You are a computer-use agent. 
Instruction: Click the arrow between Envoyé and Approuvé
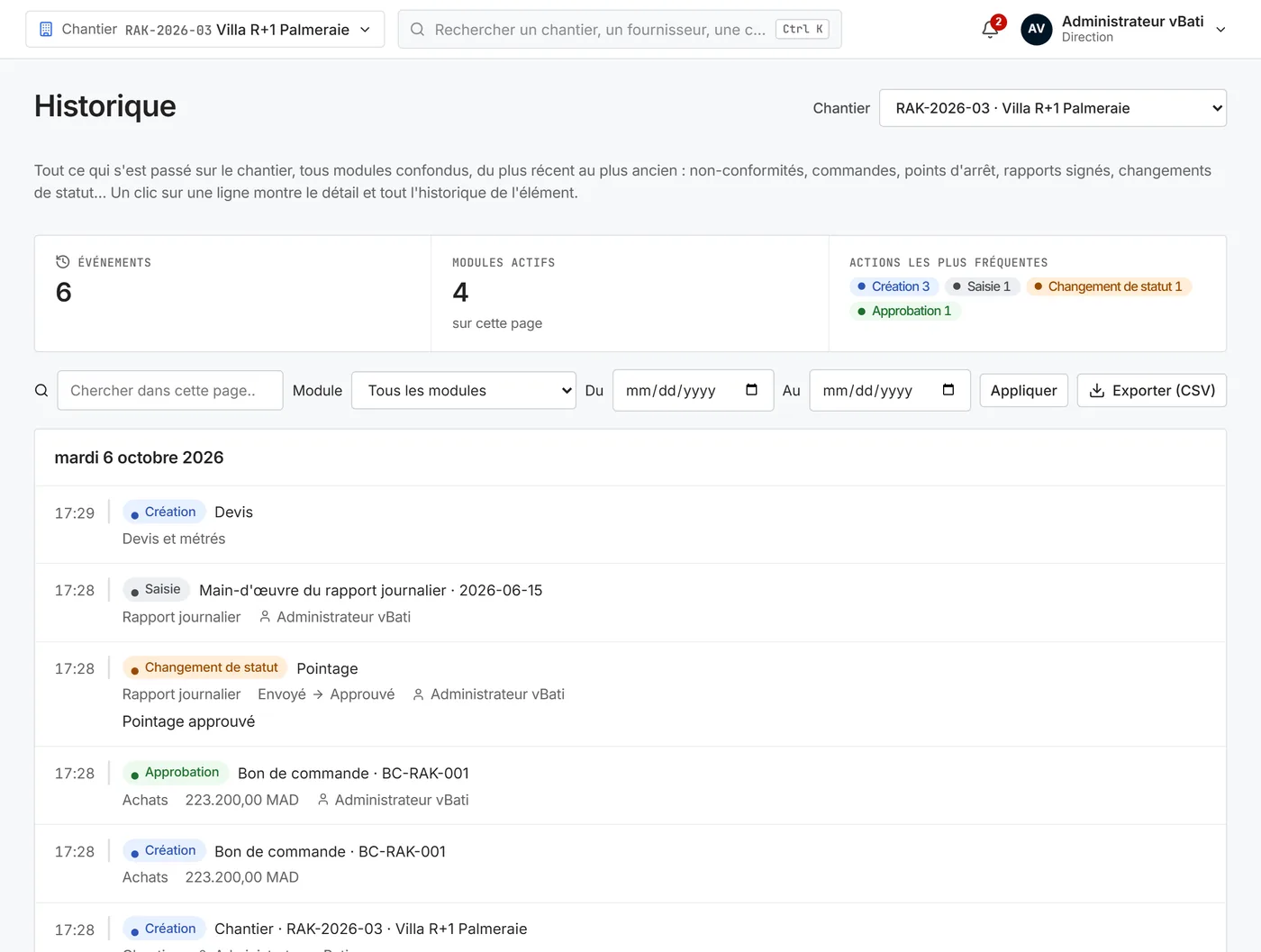tap(318, 694)
